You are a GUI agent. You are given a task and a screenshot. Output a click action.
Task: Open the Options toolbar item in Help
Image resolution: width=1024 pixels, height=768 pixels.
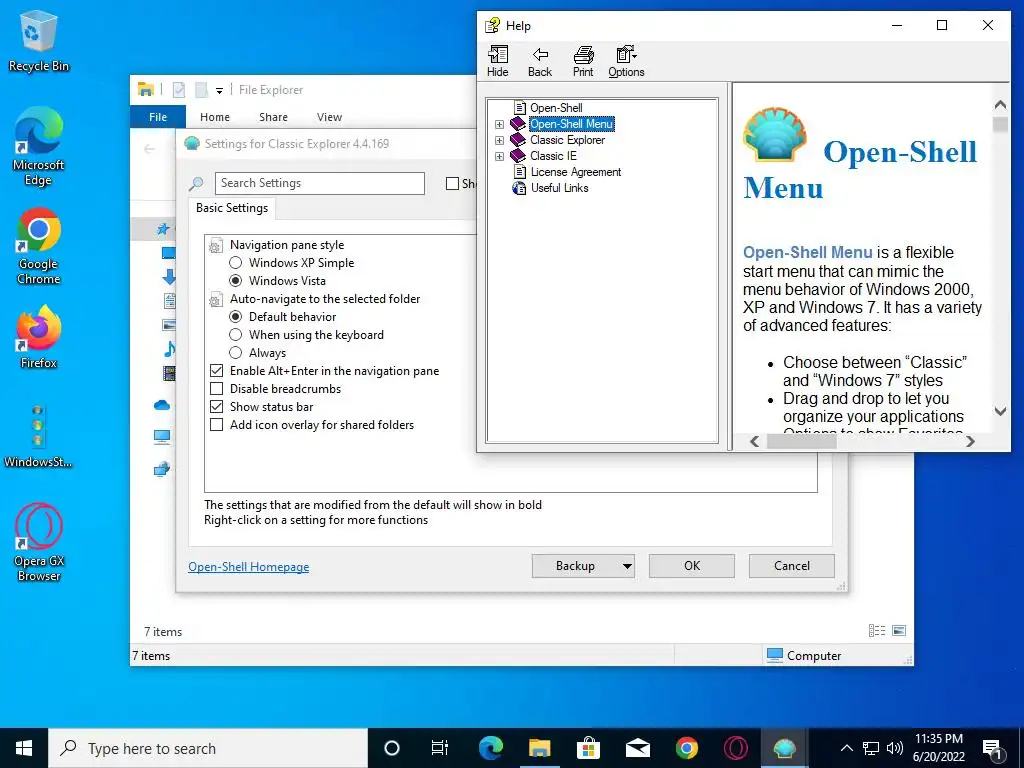coord(626,61)
